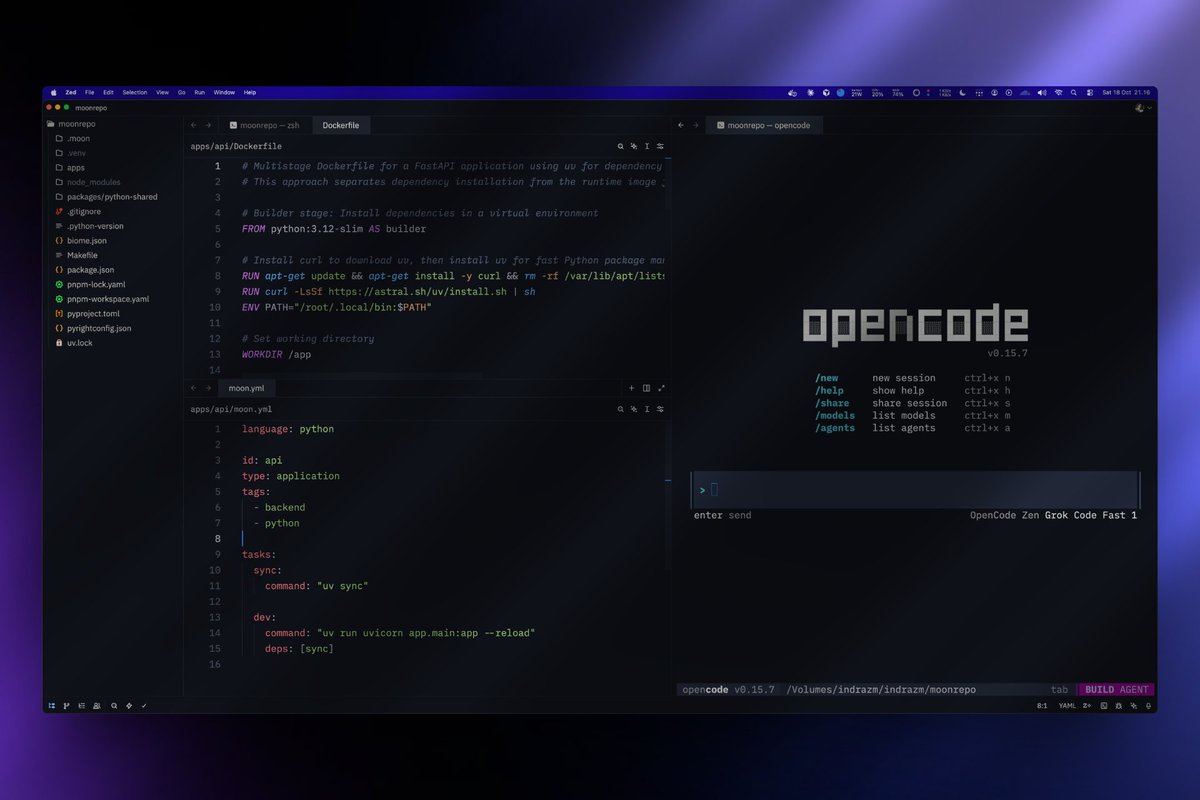Viewport: 1200px width, 800px height.
Task: Click the /models command in opencode
Action: [835, 415]
